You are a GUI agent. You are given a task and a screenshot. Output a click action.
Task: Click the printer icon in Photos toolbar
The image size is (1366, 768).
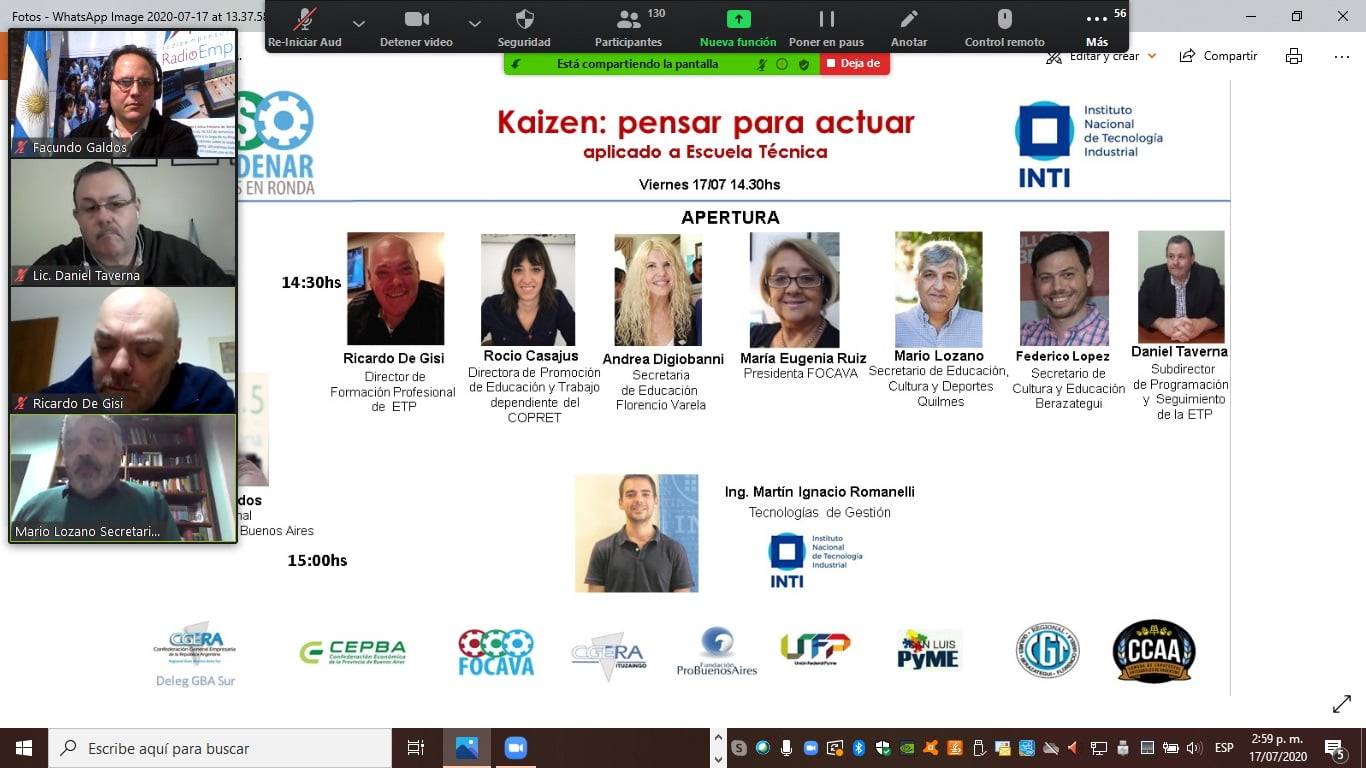(x=1294, y=56)
